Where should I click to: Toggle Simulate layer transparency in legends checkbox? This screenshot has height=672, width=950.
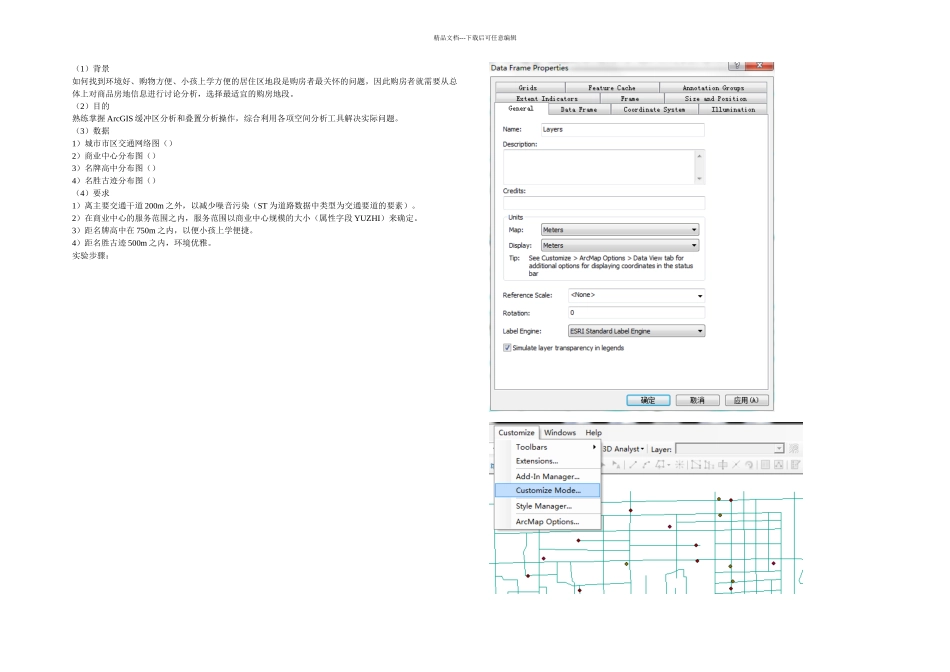[507, 348]
